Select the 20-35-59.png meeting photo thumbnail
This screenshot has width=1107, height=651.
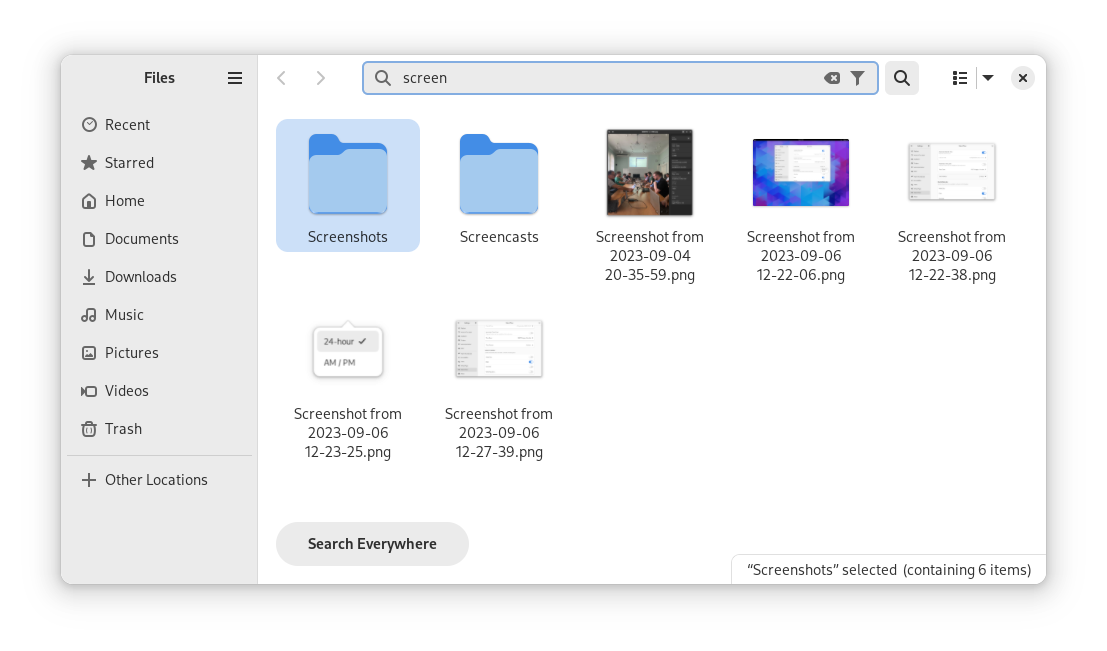click(650, 172)
